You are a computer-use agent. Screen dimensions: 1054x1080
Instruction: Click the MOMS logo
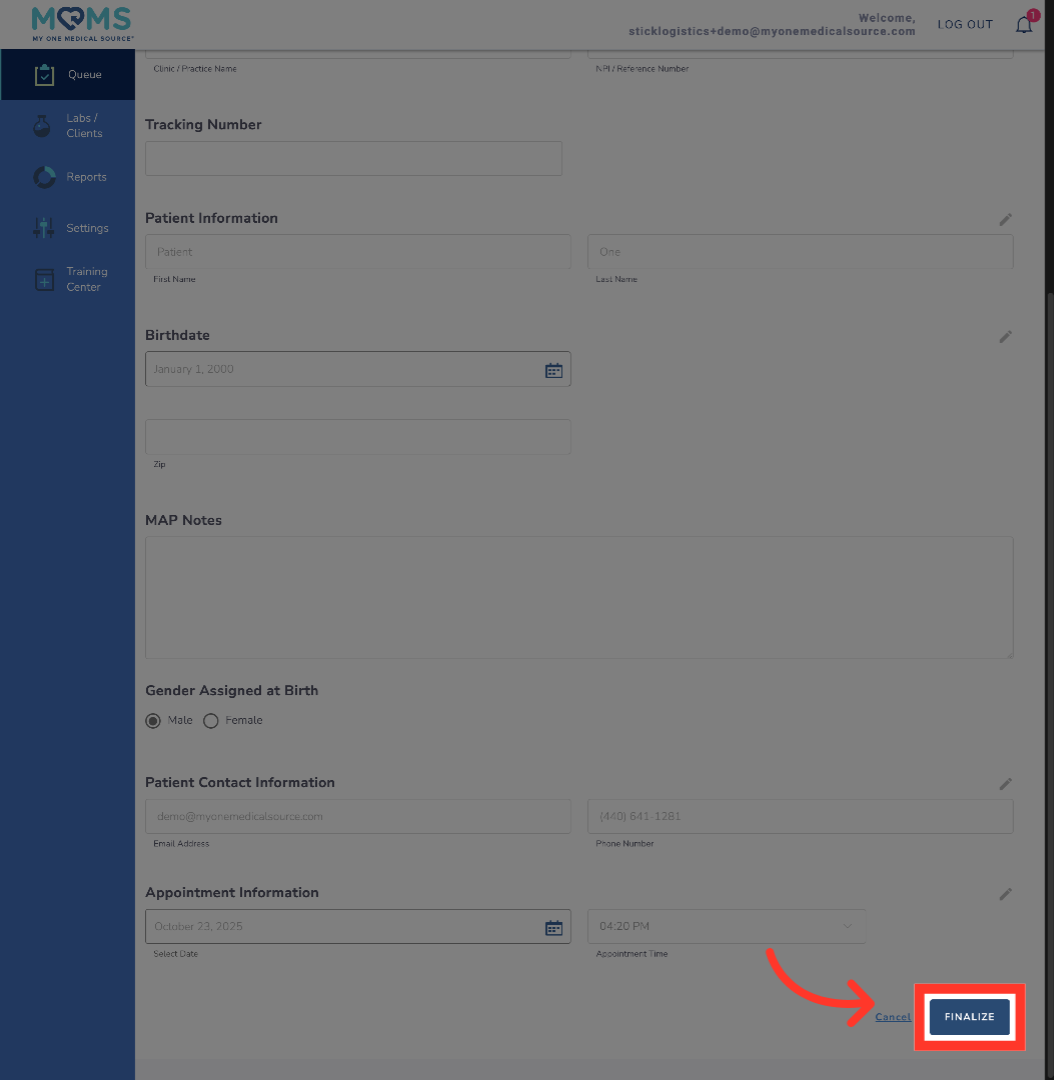[82, 24]
